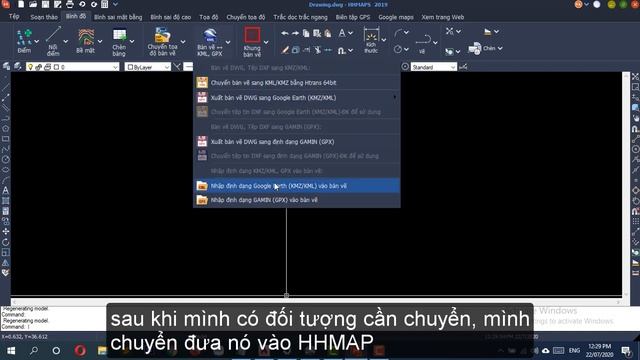Screen dimensions: 640x360
Task: Click the left-arrow icon in ribbon edit group
Action: click(285, 33)
